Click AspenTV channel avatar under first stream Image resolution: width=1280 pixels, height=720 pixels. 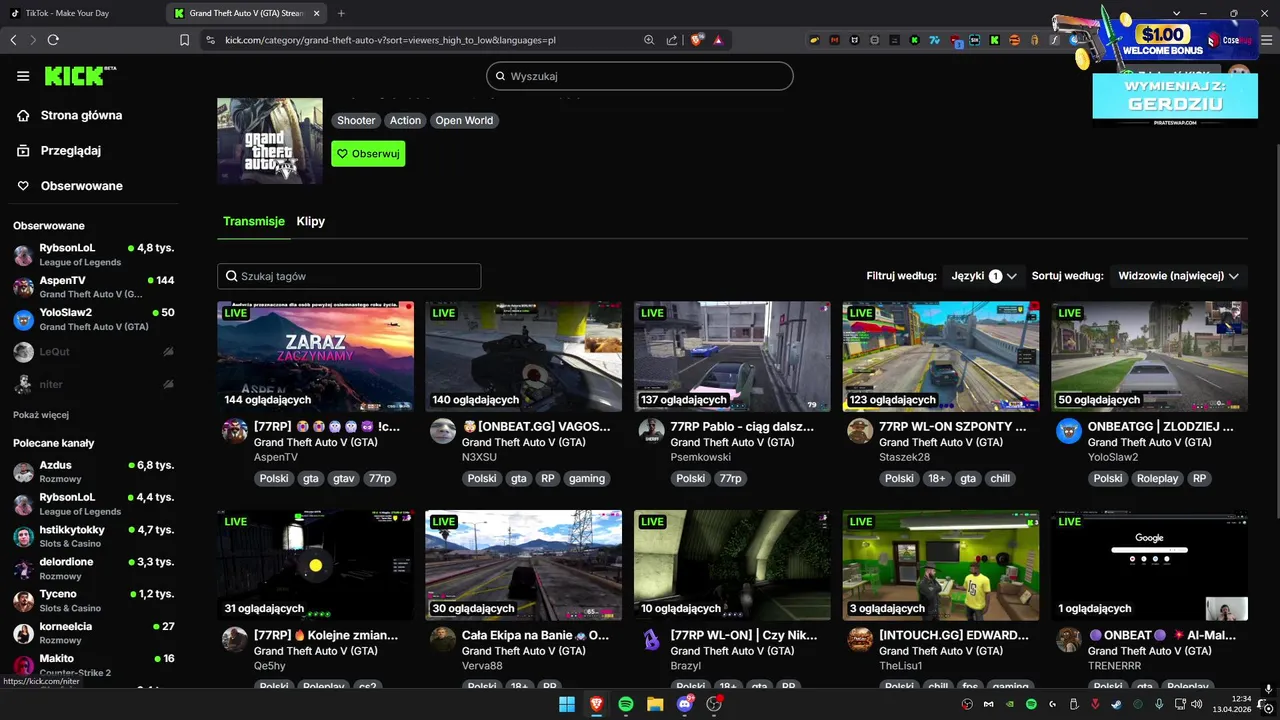(x=234, y=431)
